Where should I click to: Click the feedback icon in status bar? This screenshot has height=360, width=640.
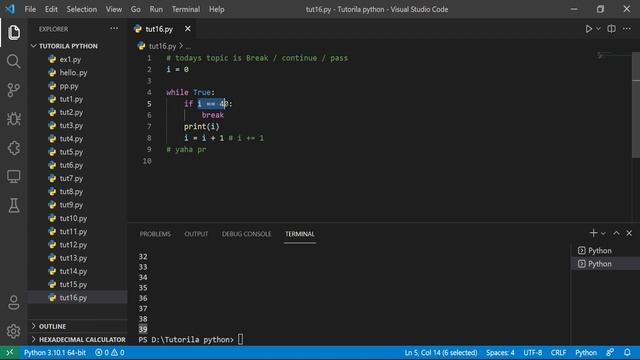[x=610, y=353]
